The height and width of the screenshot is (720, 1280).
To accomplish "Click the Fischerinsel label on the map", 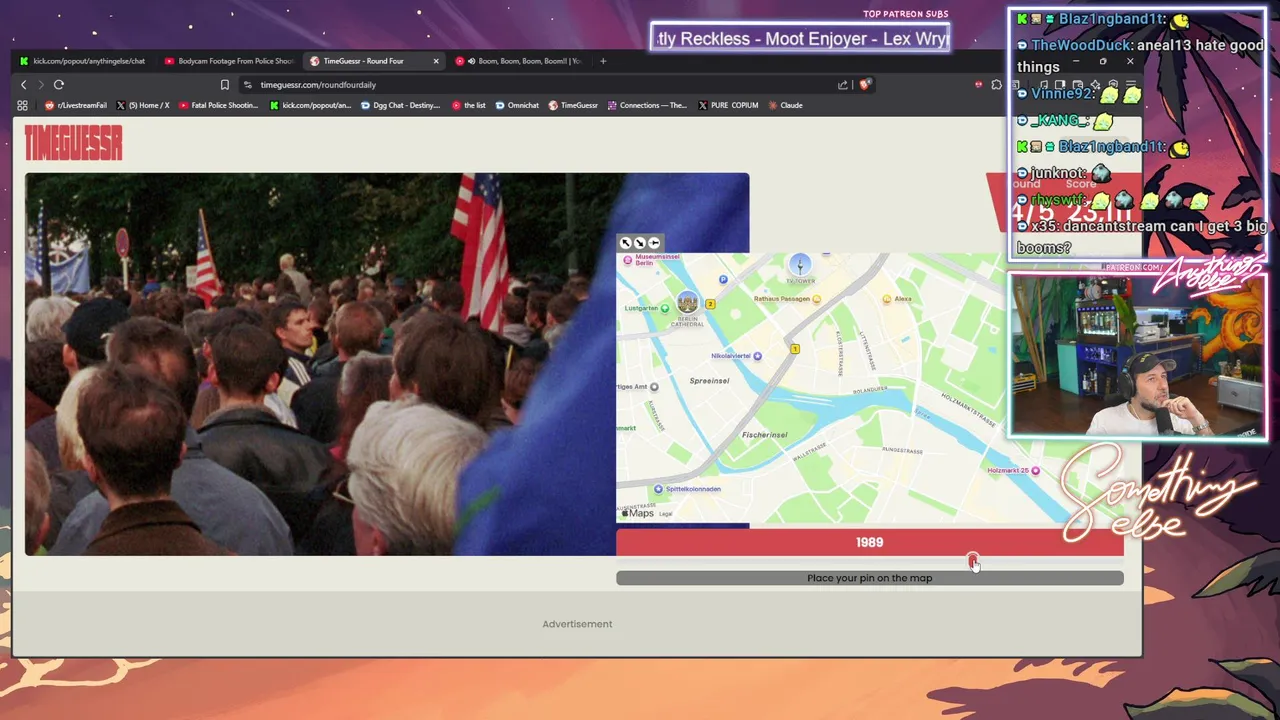I will pos(764,435).
